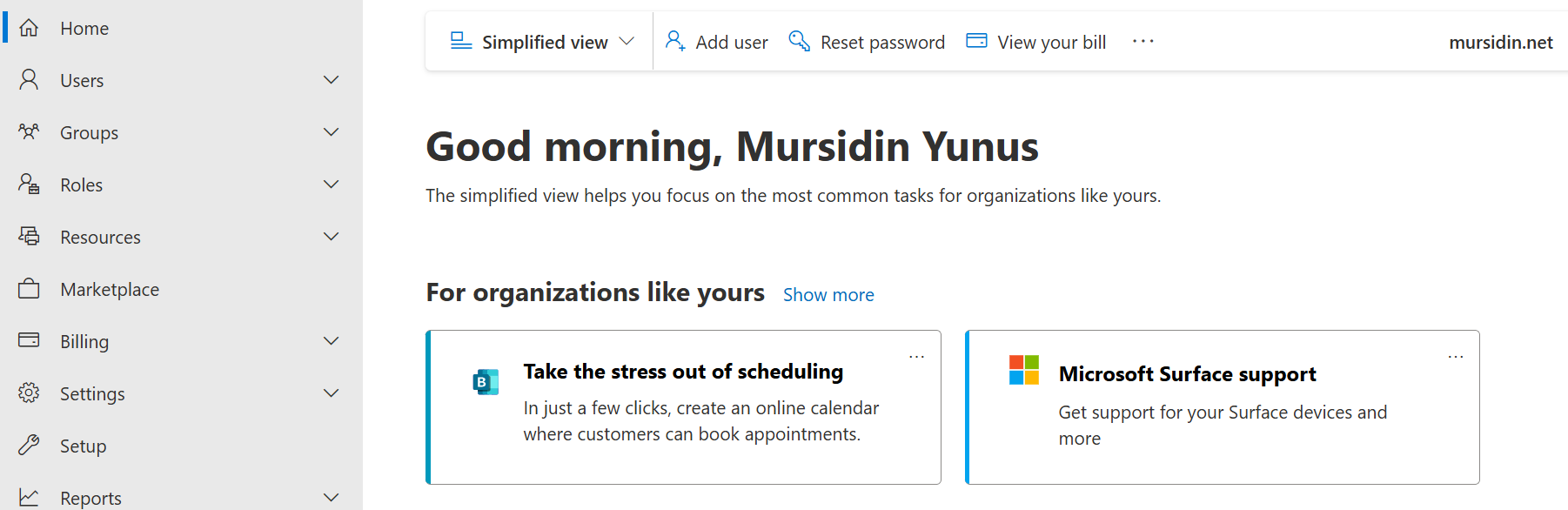
Task: Open the command bar more options ellipsis
Action: [x=1142, y=41]
